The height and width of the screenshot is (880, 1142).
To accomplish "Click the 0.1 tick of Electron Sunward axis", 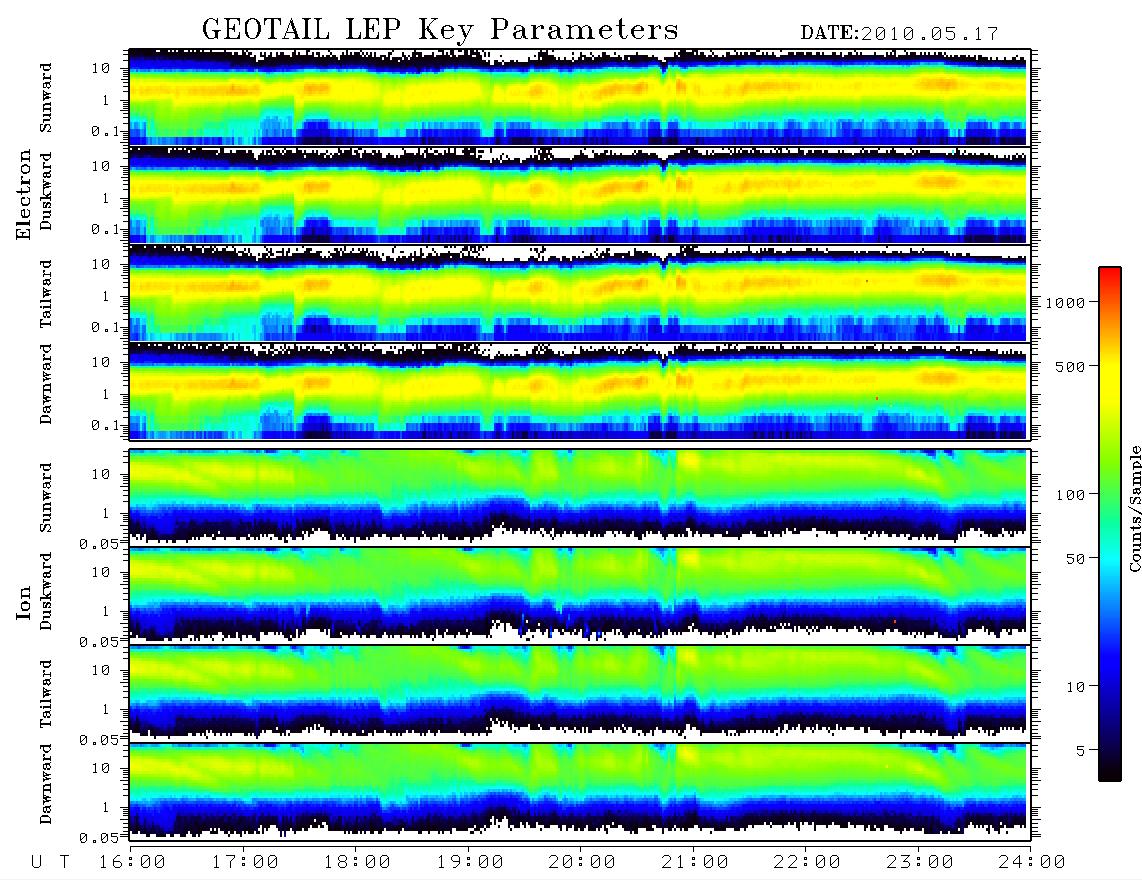I will click(x=107, y=132).
